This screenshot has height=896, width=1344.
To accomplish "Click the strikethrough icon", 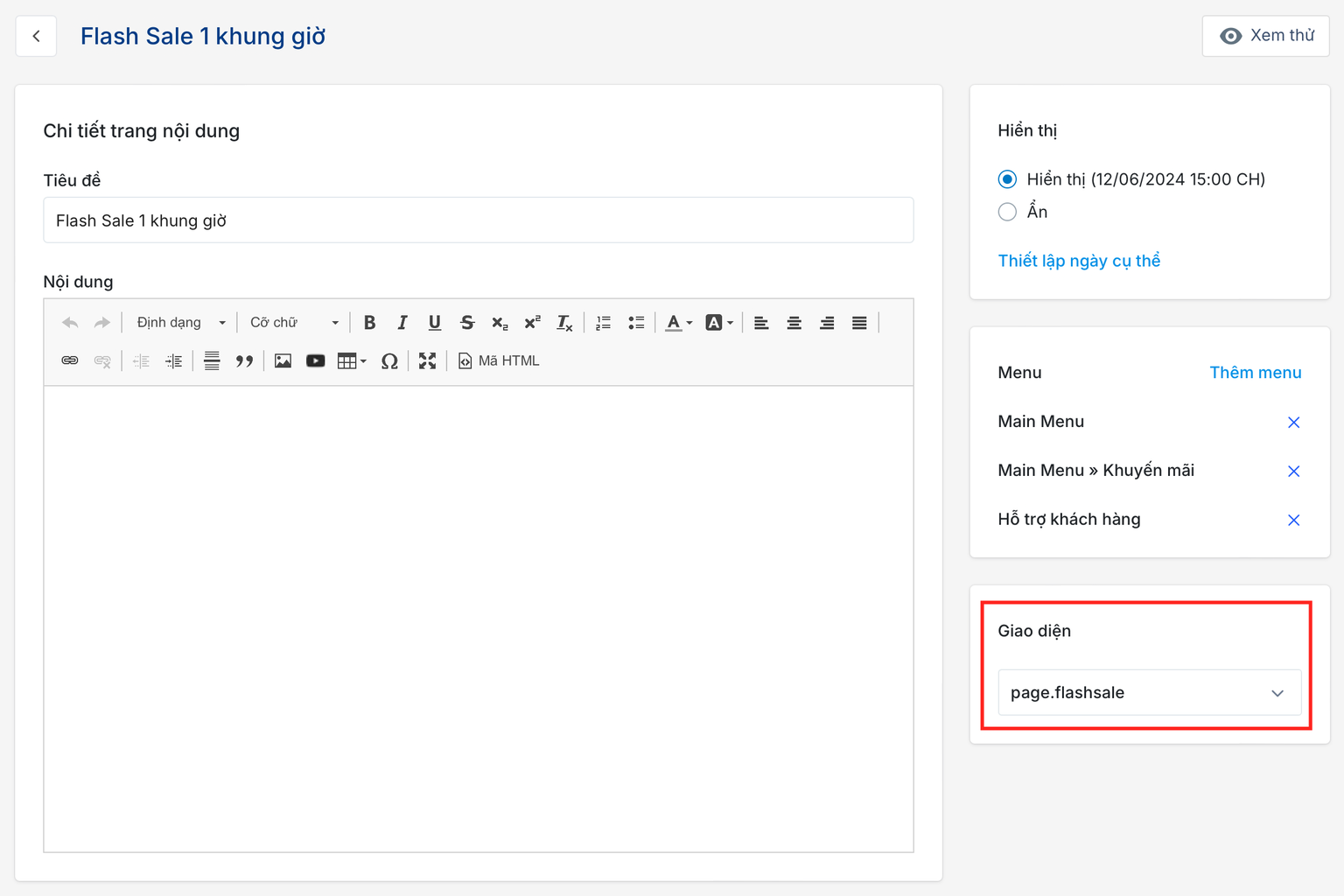I will (467, 323).
